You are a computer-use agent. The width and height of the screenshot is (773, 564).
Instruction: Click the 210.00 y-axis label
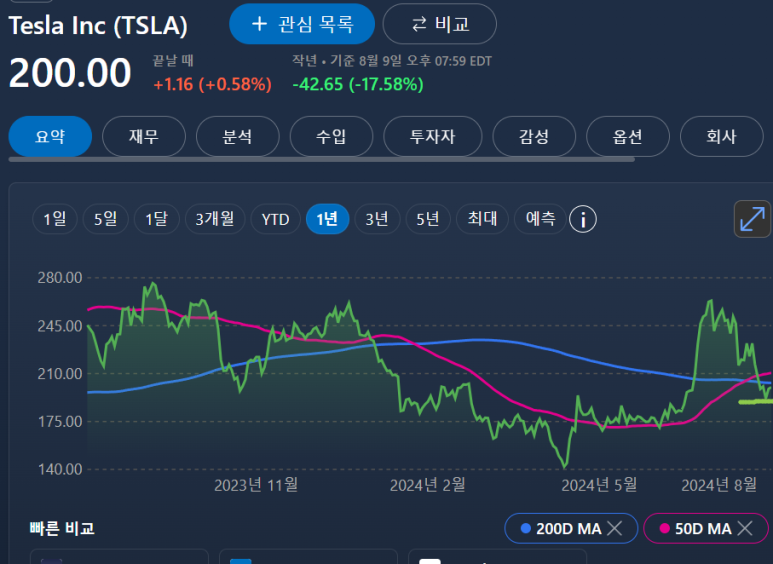pos(60,374)
